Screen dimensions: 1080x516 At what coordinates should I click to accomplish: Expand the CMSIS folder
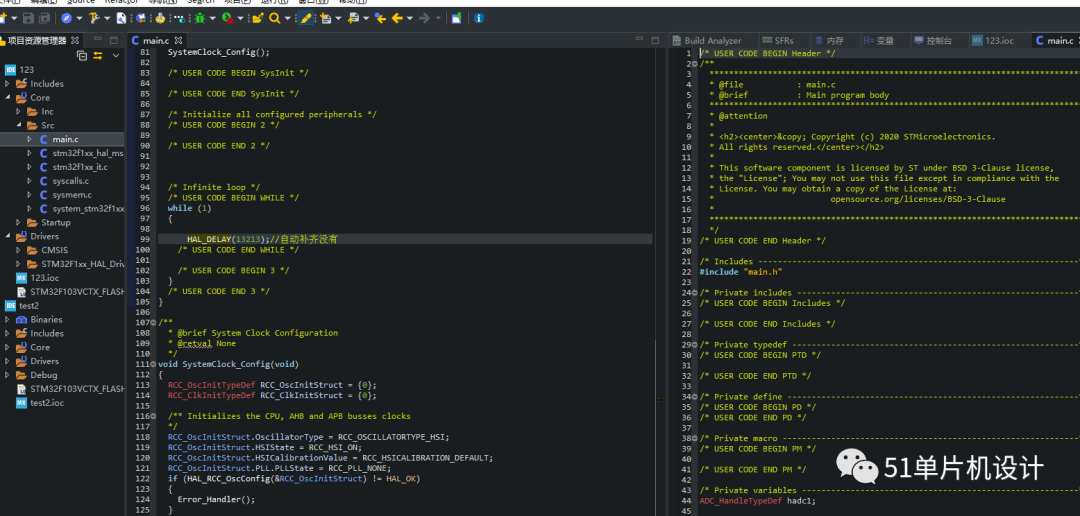(x=19, y=250)
